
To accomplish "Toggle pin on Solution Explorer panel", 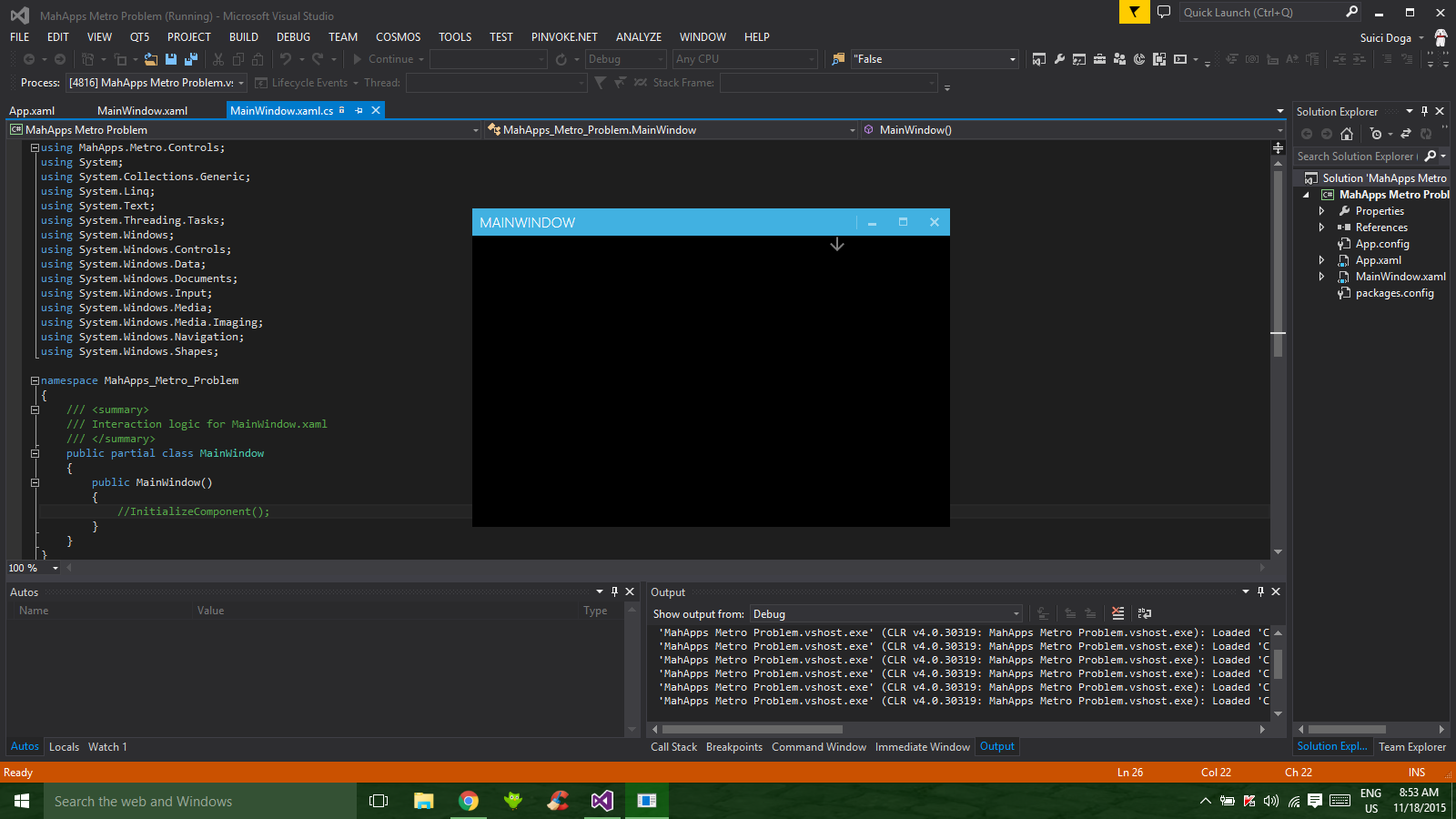I will tap(1424, 111).
